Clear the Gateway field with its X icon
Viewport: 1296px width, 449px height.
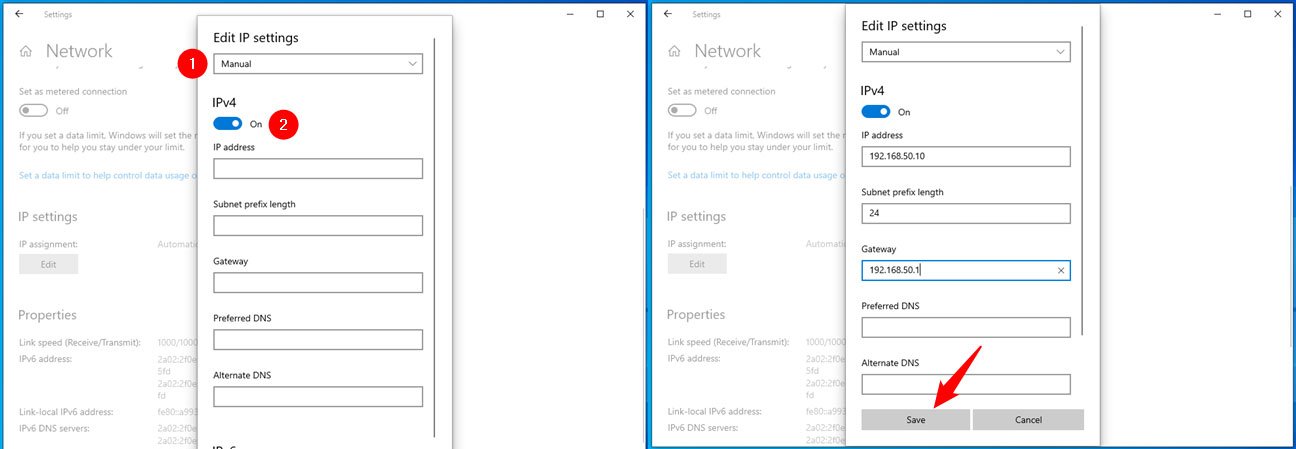[1061, 270]
